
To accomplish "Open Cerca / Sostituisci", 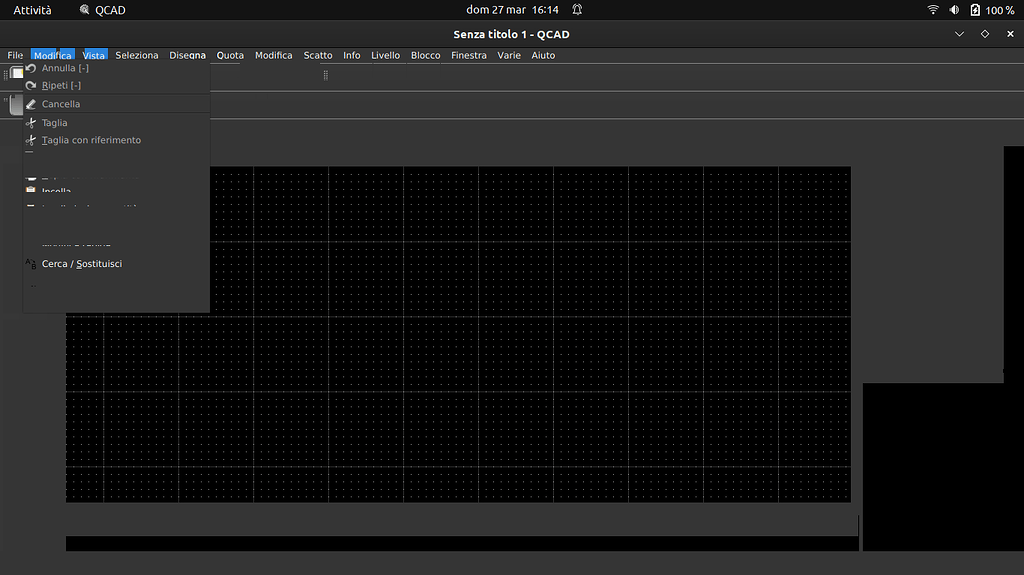I will [116, 264].
